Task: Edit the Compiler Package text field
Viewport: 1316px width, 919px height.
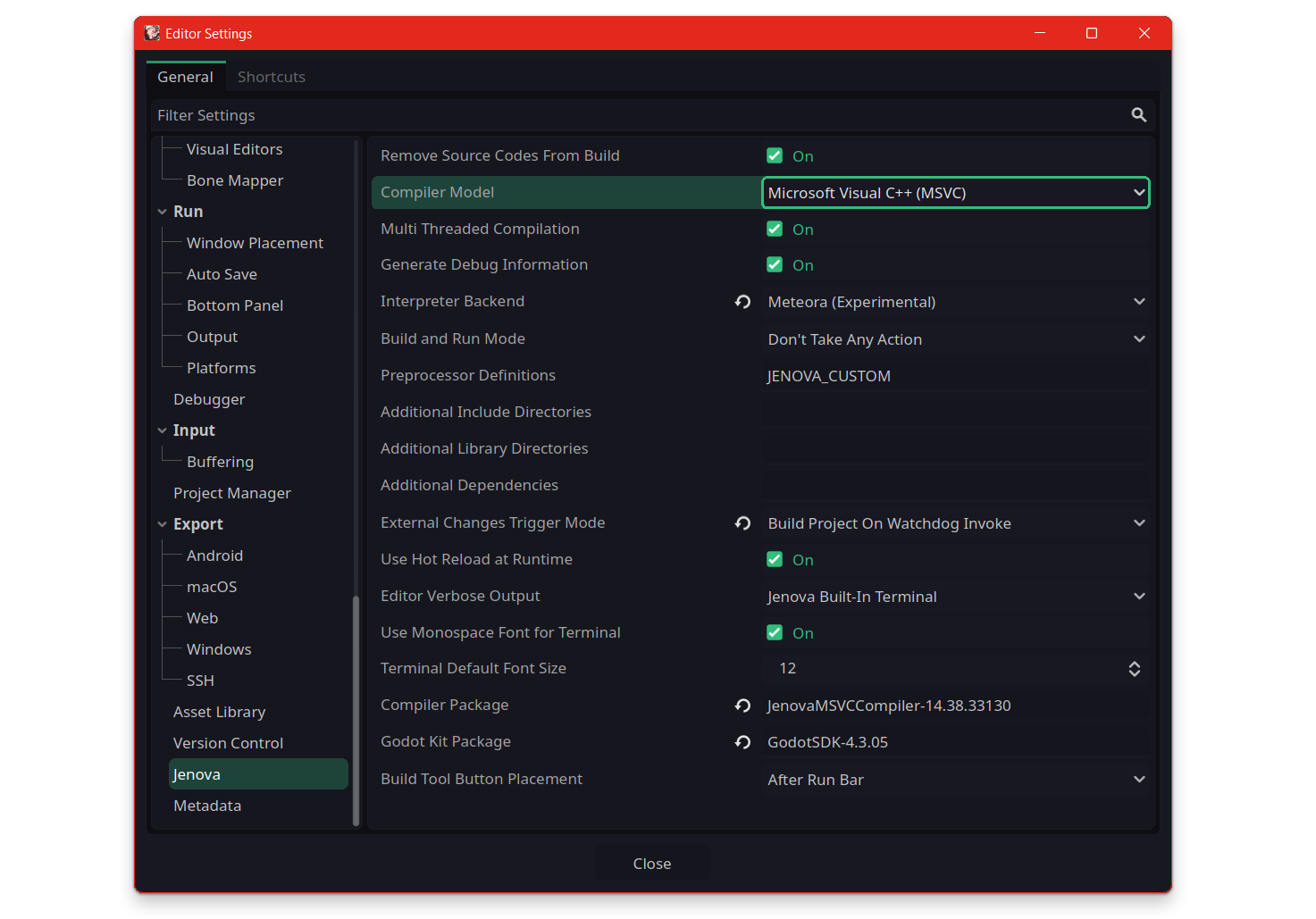Action: (955, 706)
